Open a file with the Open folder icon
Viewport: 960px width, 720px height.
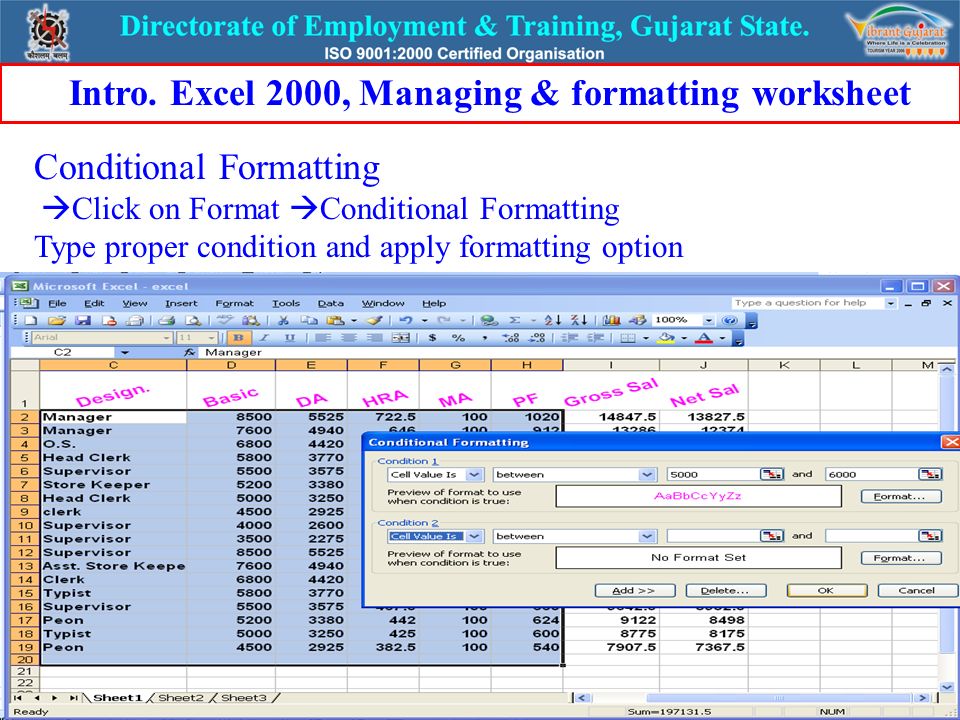coord(56,320)
